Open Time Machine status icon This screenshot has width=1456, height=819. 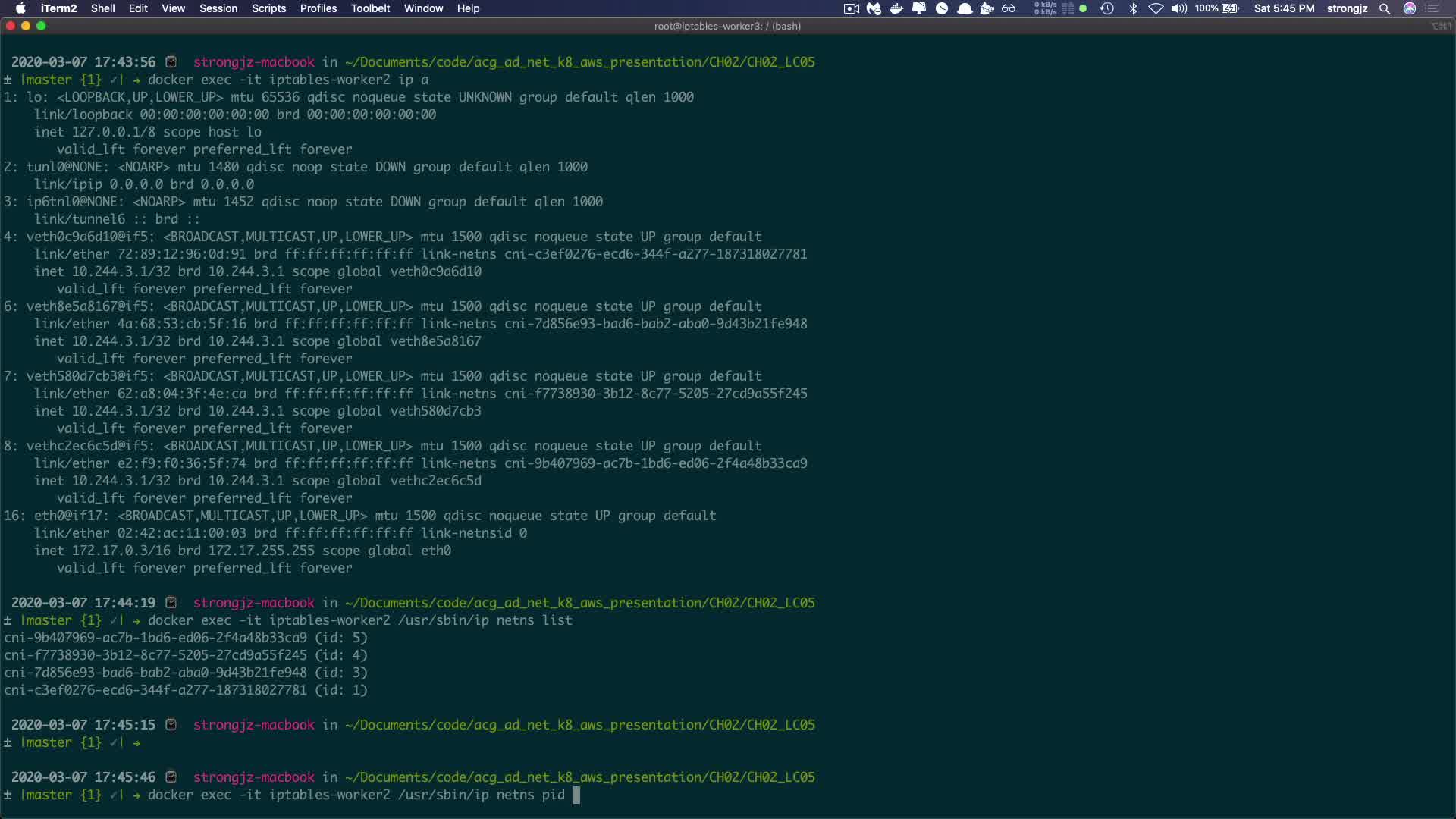click(1106, 8)
